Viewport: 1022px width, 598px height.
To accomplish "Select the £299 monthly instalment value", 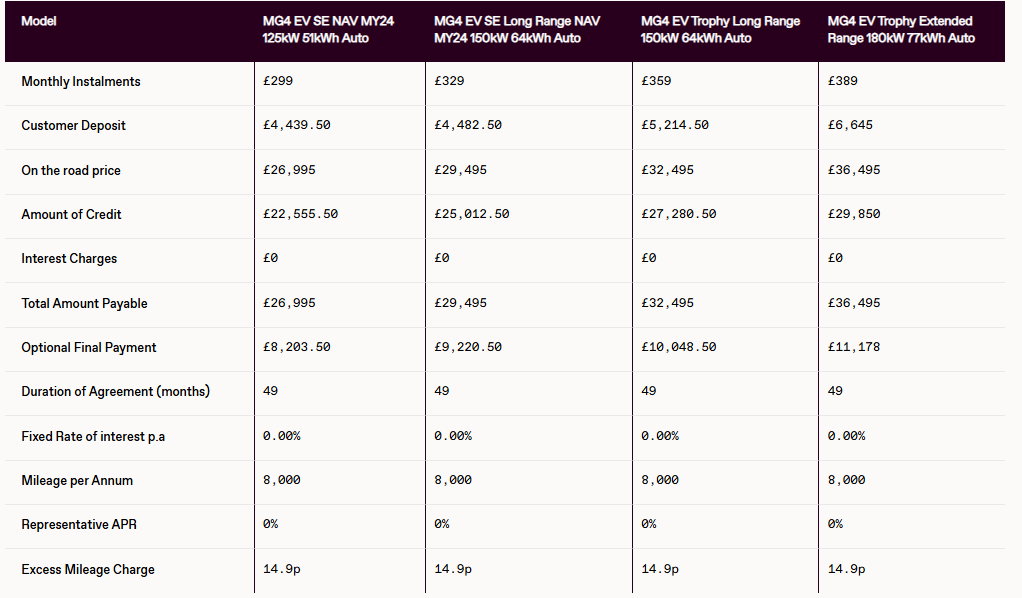I will click(278, 81).
